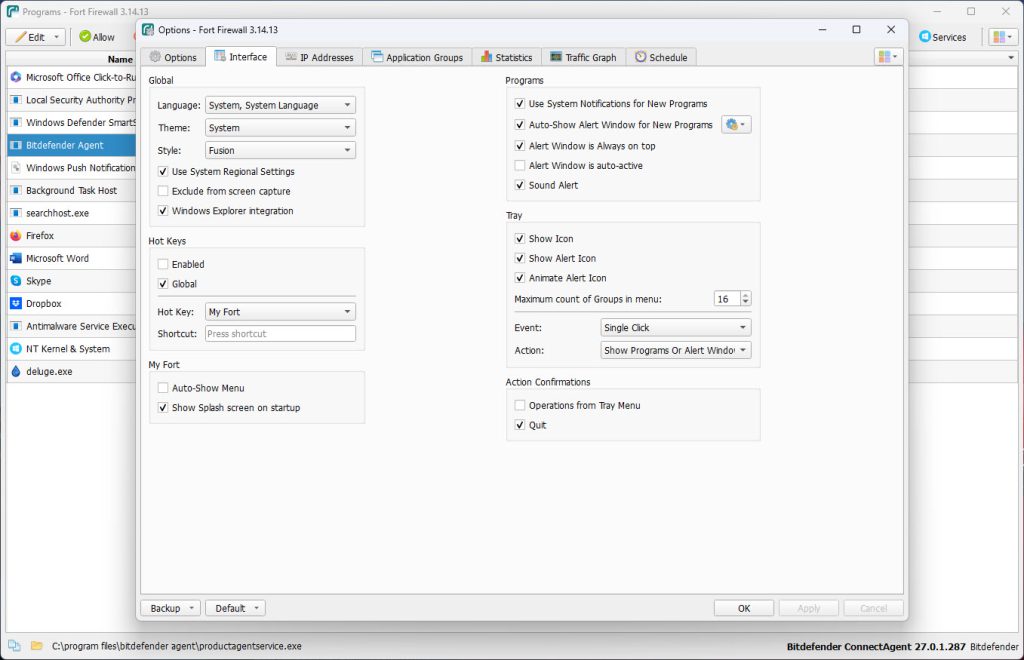Image resolution: width=1024 pixels, height=660 pixels.
Task: Toggle the Global hot keys checkbox
Action: 163,284
